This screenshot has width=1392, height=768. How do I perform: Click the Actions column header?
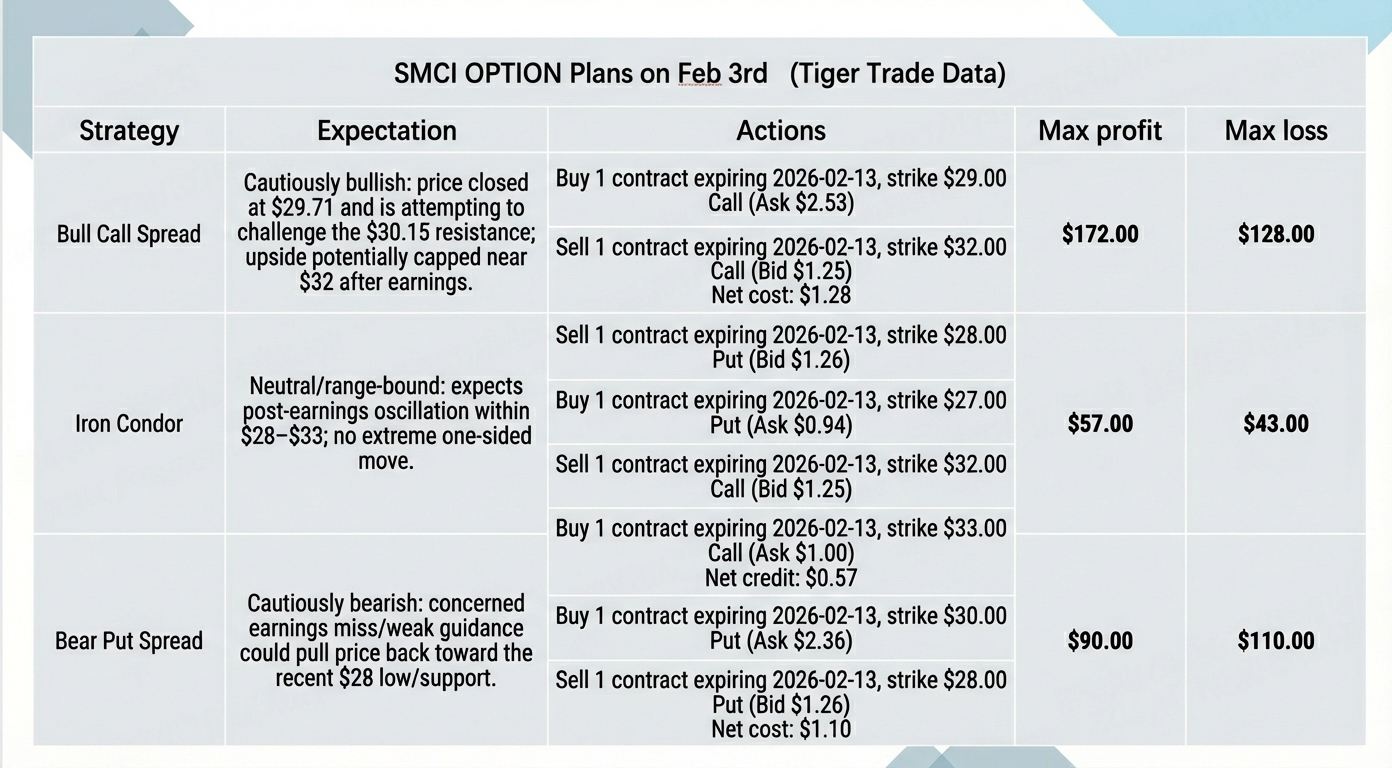[781, 130]
